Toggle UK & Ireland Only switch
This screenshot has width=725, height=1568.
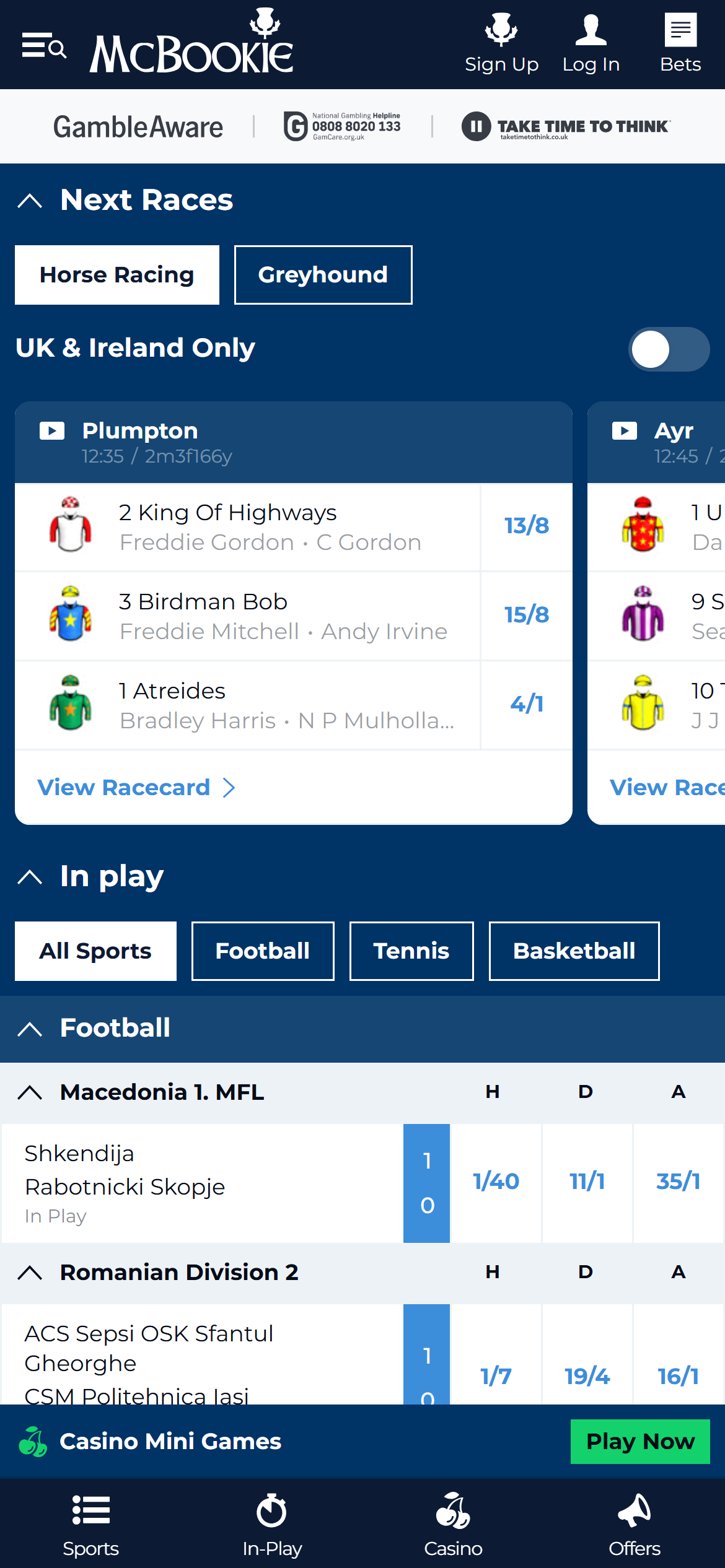coord(669,349)
